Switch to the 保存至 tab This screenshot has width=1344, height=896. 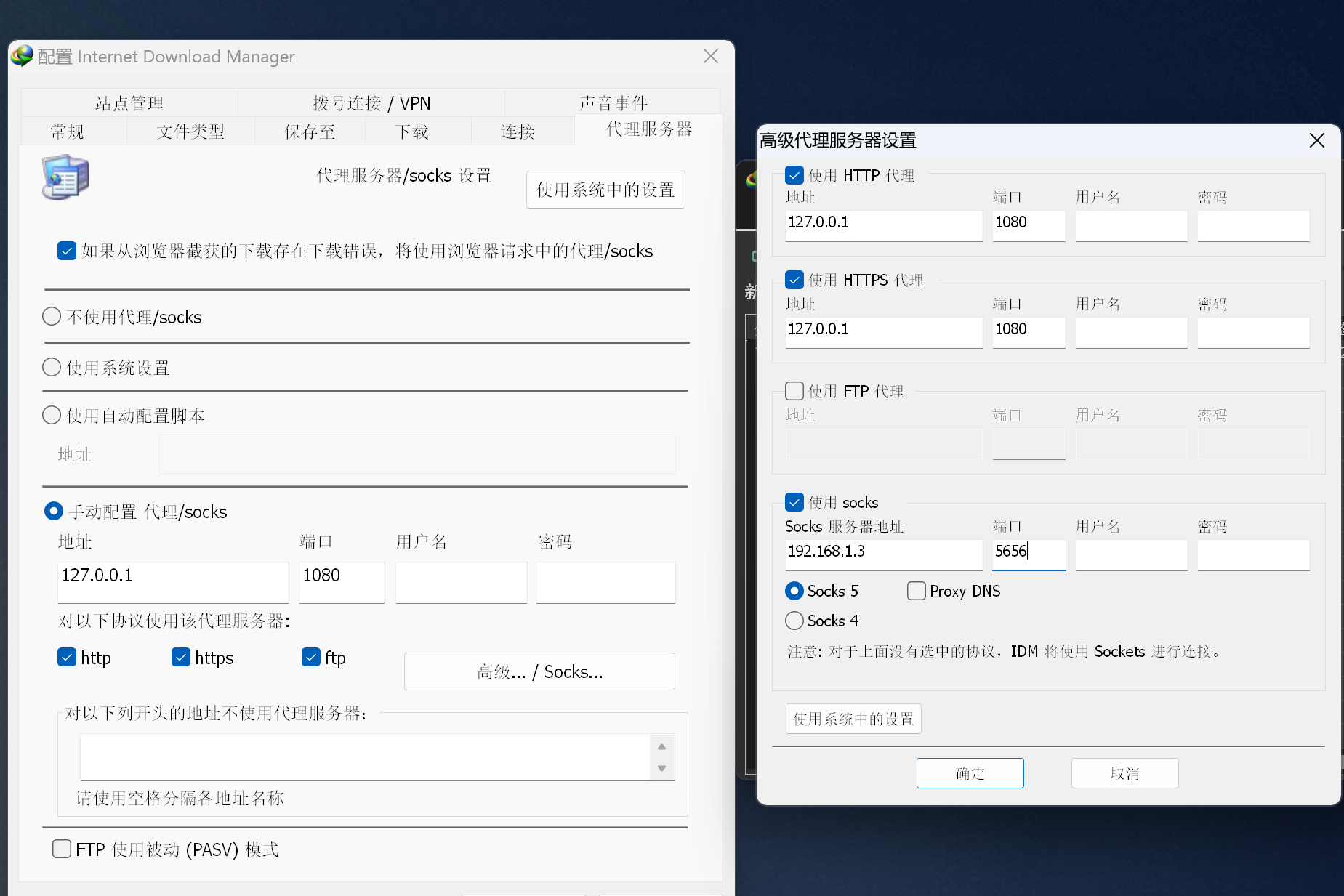click(x=310, y=132)
